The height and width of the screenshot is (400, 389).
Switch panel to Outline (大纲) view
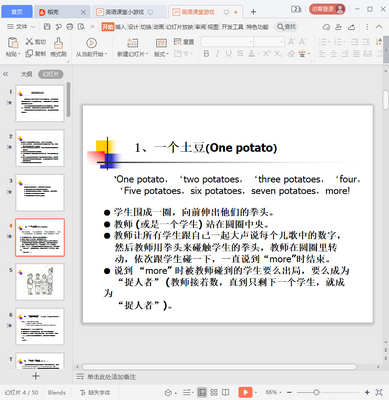point(27,74)
